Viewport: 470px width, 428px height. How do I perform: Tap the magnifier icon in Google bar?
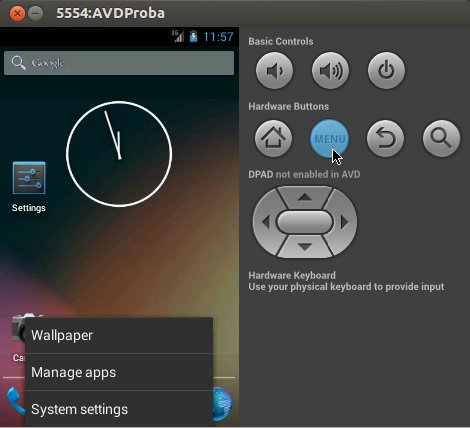(x=18, y=63)
